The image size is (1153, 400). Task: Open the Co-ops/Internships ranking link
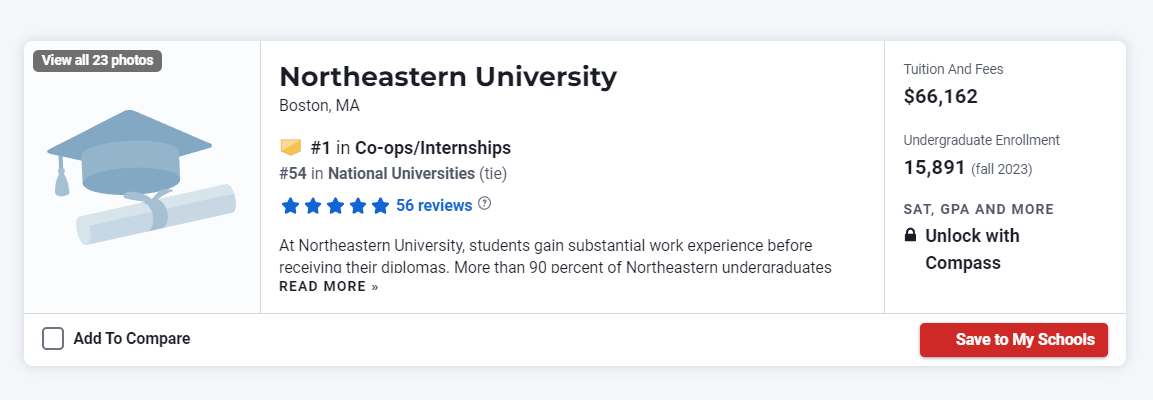432,148
